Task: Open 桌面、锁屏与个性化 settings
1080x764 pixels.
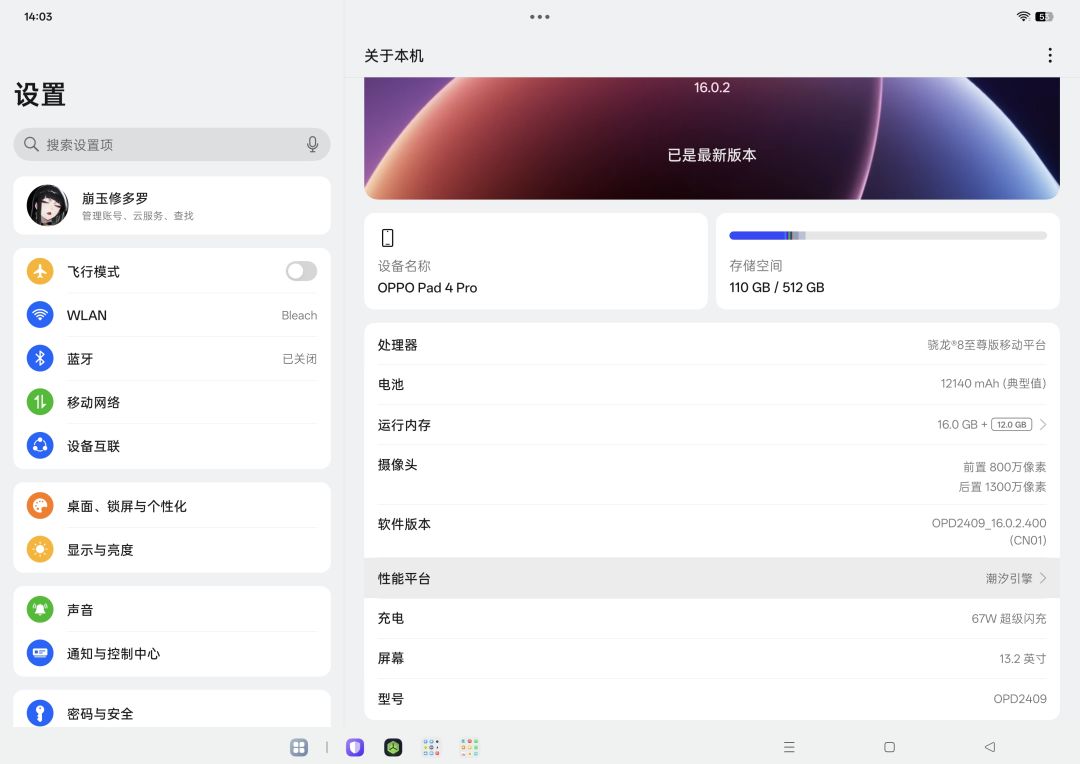Action: coord(172,506)
